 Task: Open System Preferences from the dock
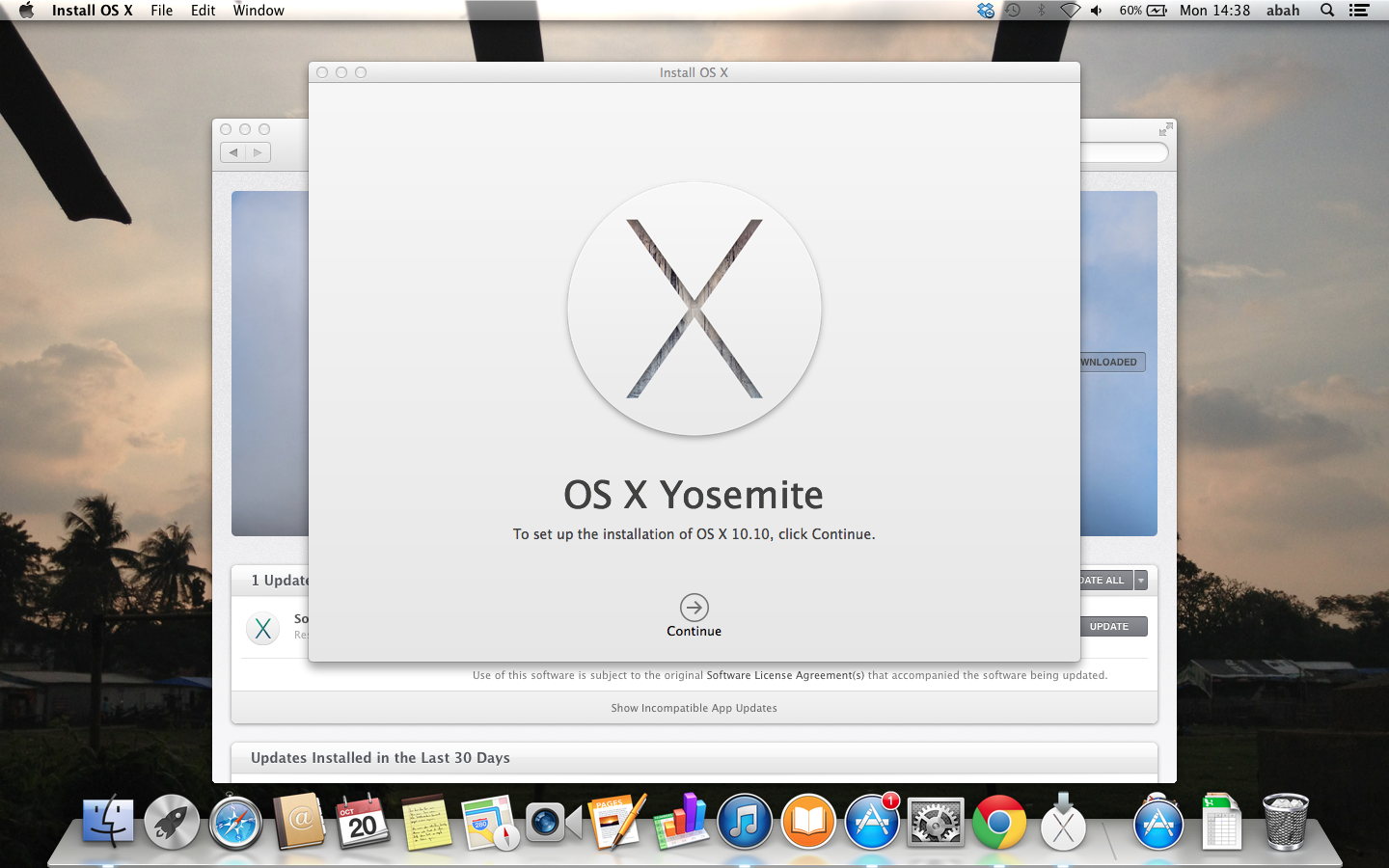coord(935,823)
